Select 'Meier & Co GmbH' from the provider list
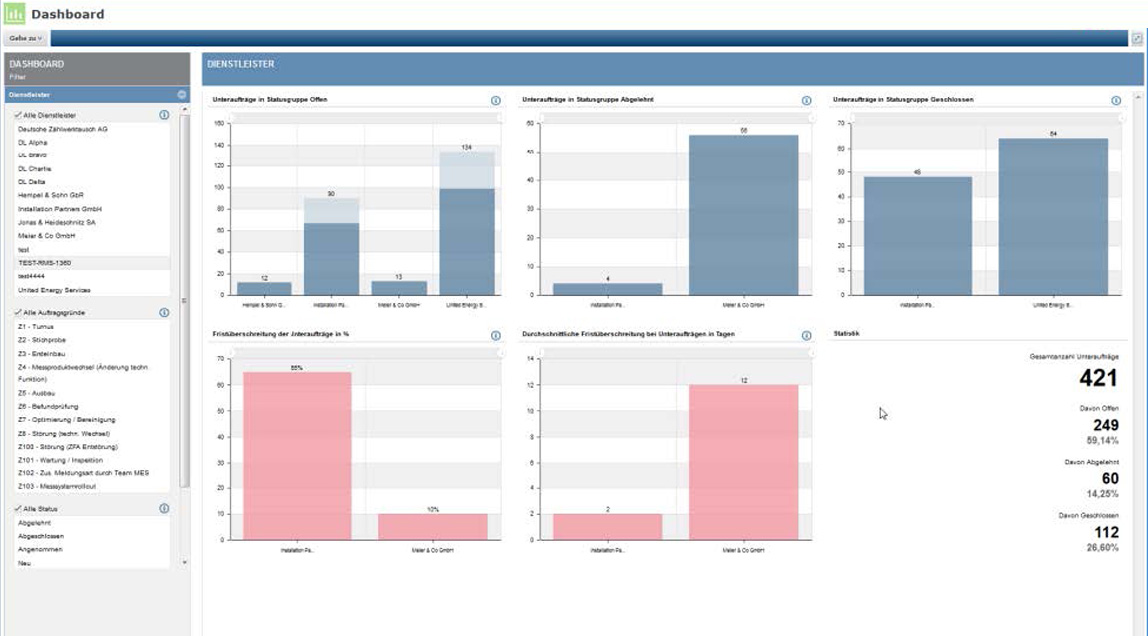1148x636 pixels. click(x=48, y=237)
